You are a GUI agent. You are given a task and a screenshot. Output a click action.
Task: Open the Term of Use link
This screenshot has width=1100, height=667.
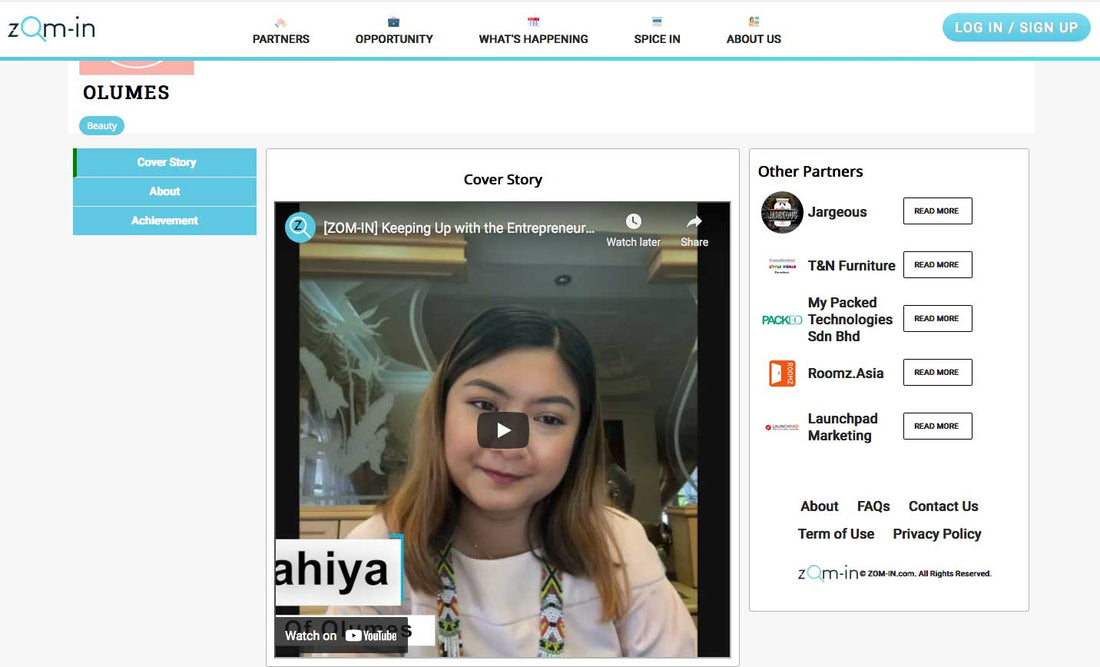click(836, 534)
